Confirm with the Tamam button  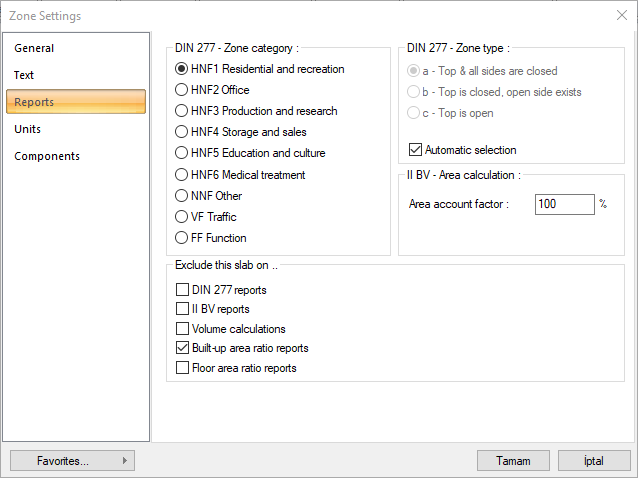[x=514, y=461]
